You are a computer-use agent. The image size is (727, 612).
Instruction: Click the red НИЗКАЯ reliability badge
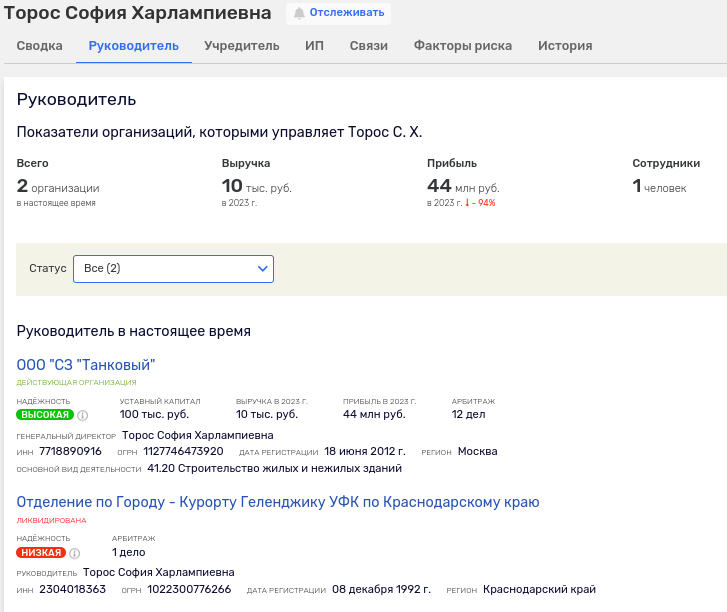coord(41,553)
